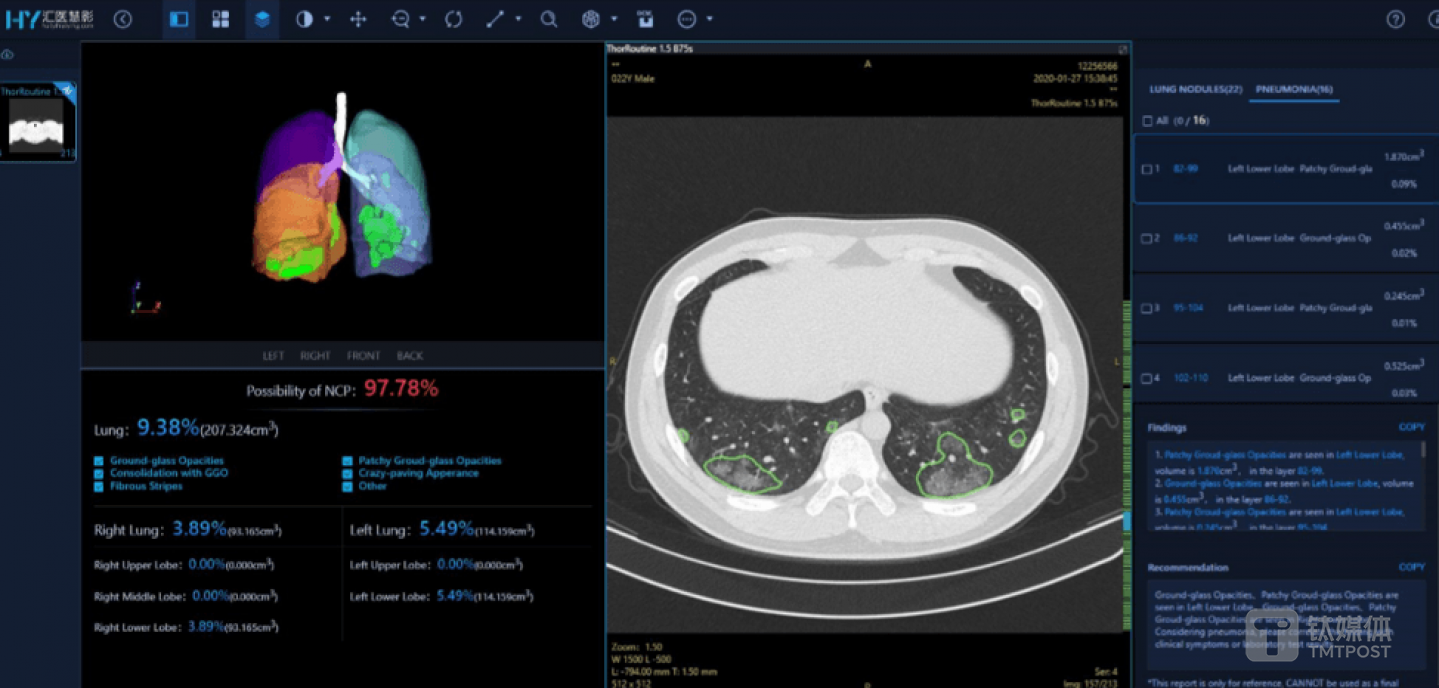The height and width of the screenshot is (688, 1439).
Task: Select the Pneumonia tab
Action: point(1295,89)
